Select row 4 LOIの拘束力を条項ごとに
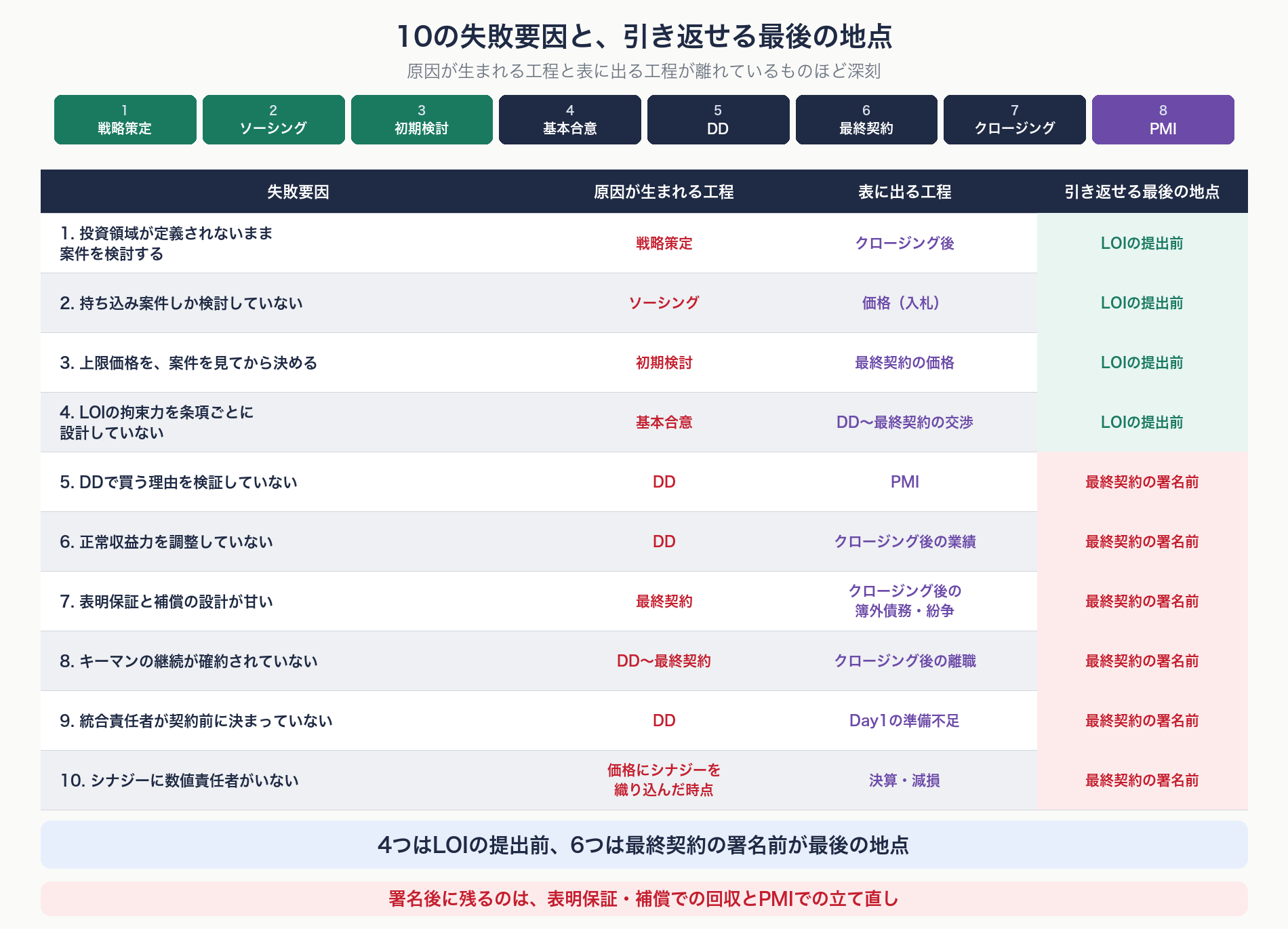Screen dimensions: 1288x929 [x=157, y=412]
